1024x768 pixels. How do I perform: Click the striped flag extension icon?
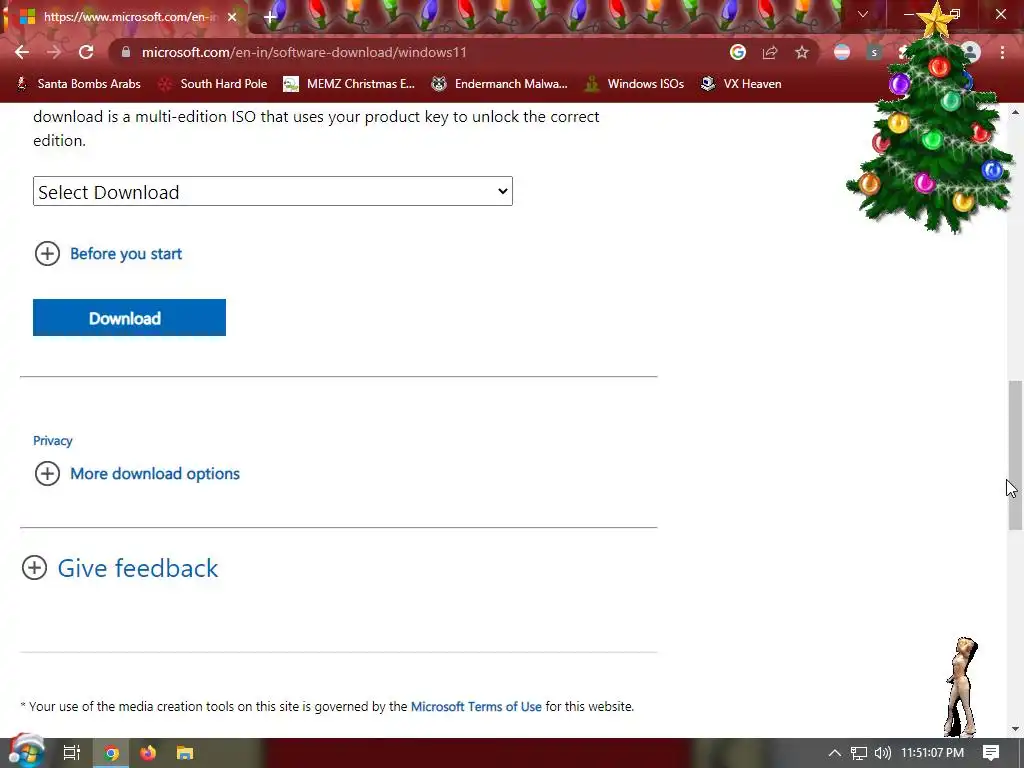pos(842,52)
